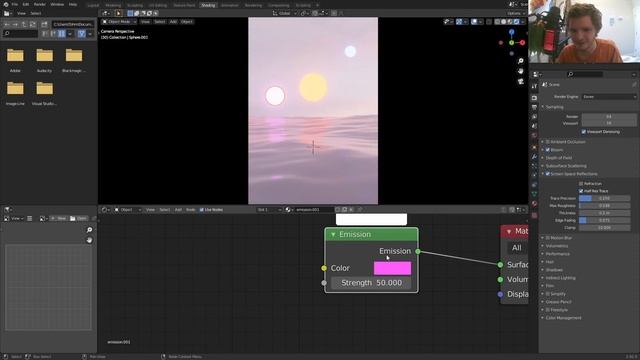Switch to the Shading workspace tab
640x360 pixels.
coord(208,5)
